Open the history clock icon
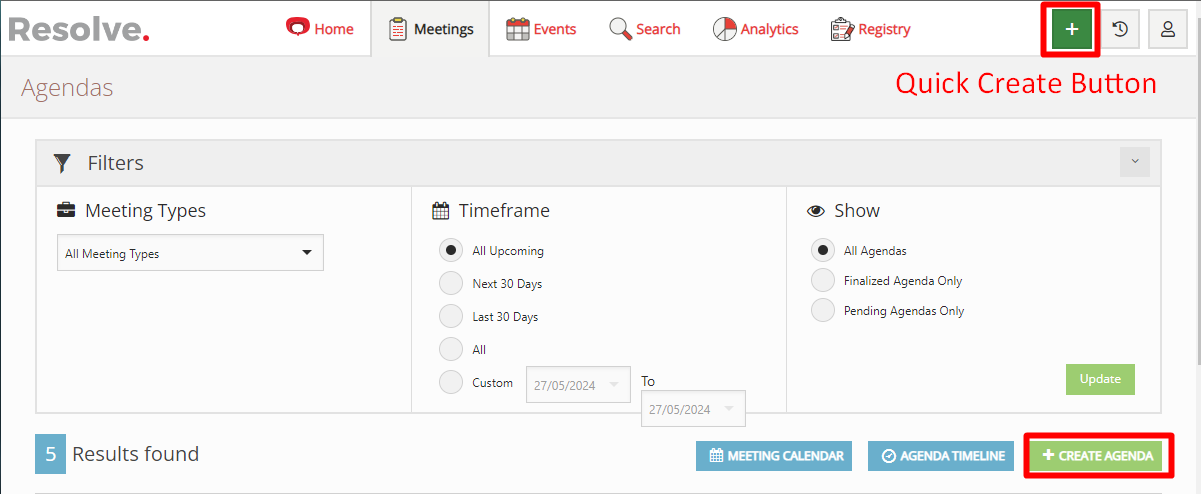1201x494 pixels. click(x=1120, y=30)
